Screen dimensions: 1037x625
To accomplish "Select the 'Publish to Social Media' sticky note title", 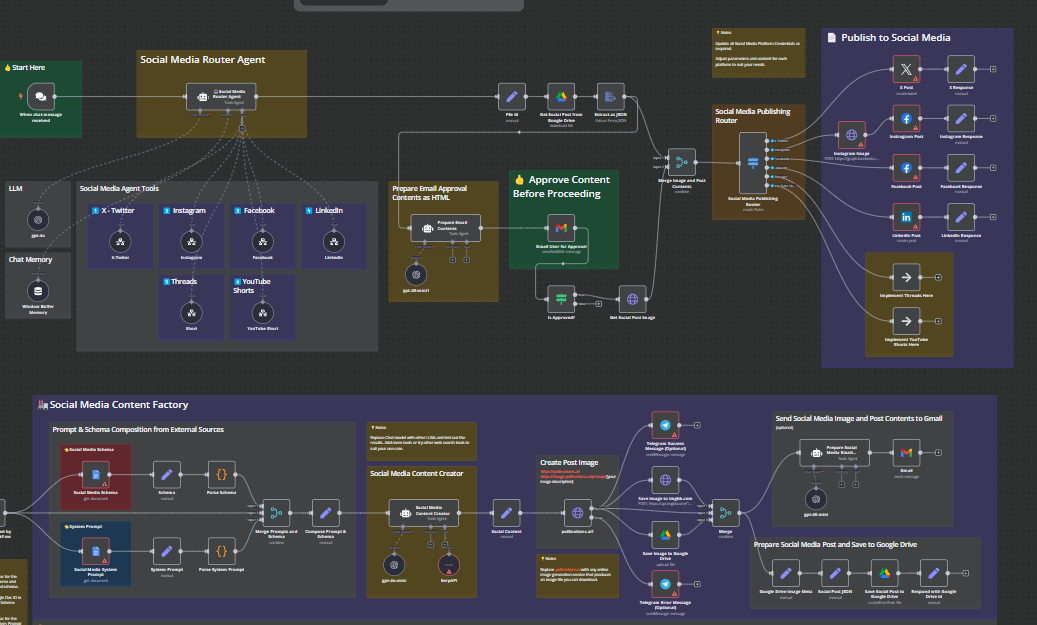I will pyautogui.click(x=894, y=38).
